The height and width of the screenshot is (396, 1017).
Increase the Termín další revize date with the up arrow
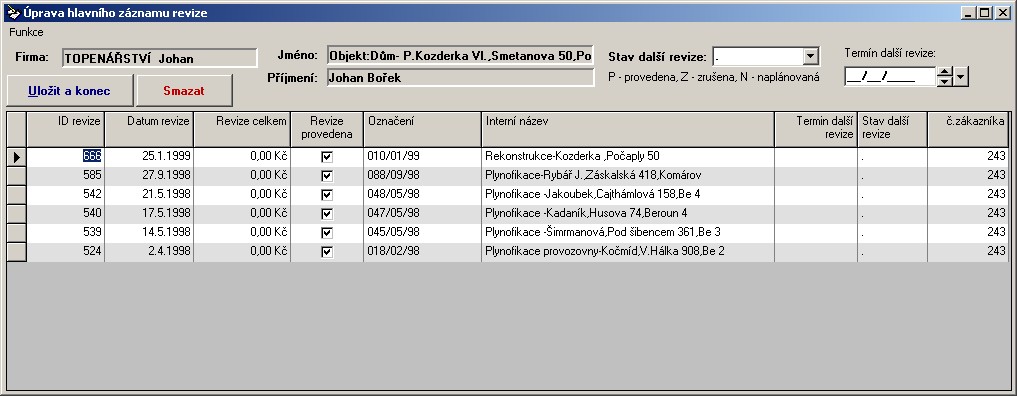coord(945,72)
